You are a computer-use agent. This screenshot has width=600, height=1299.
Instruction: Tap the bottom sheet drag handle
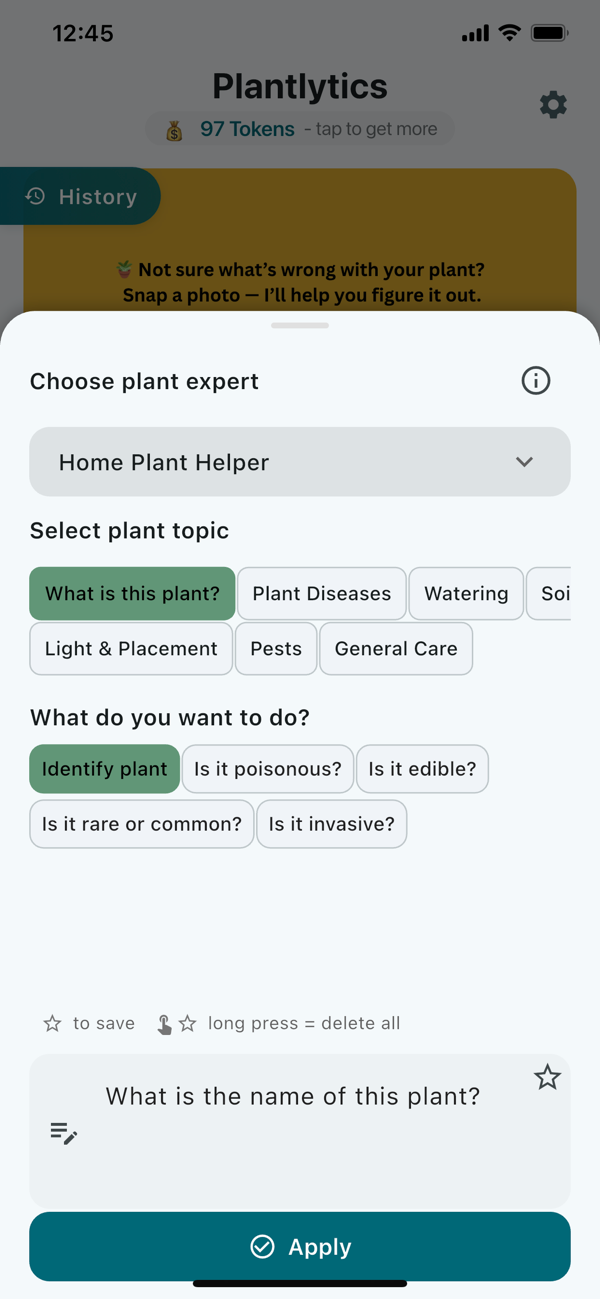coord(300,325)
